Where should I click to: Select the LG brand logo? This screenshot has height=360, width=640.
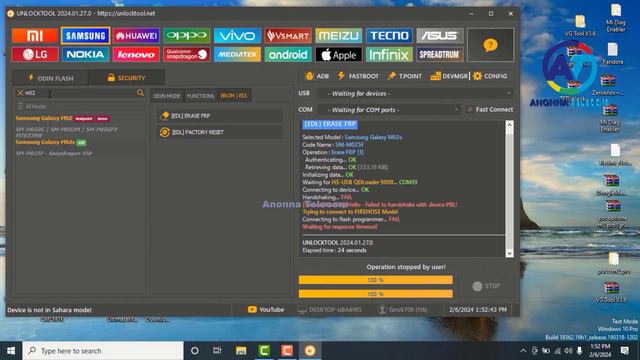pyautogui.click(x=35, y=54)
